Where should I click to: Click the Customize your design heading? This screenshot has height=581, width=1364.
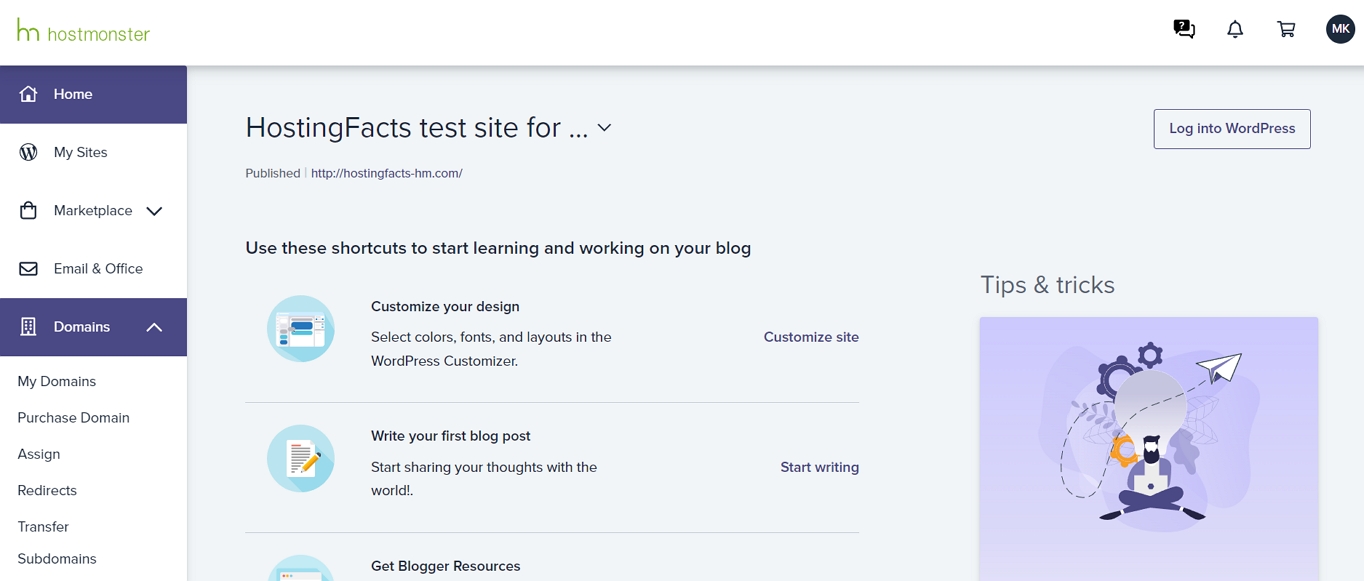[445, 307]
